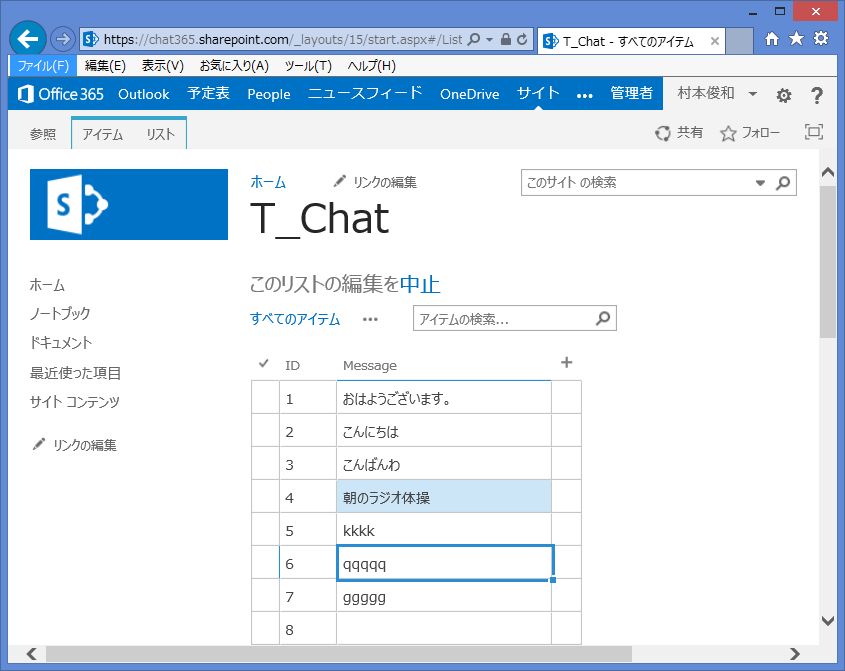Click the item search magnifier icon
This screenshot has height=671, width=845.
pos(603,319)
